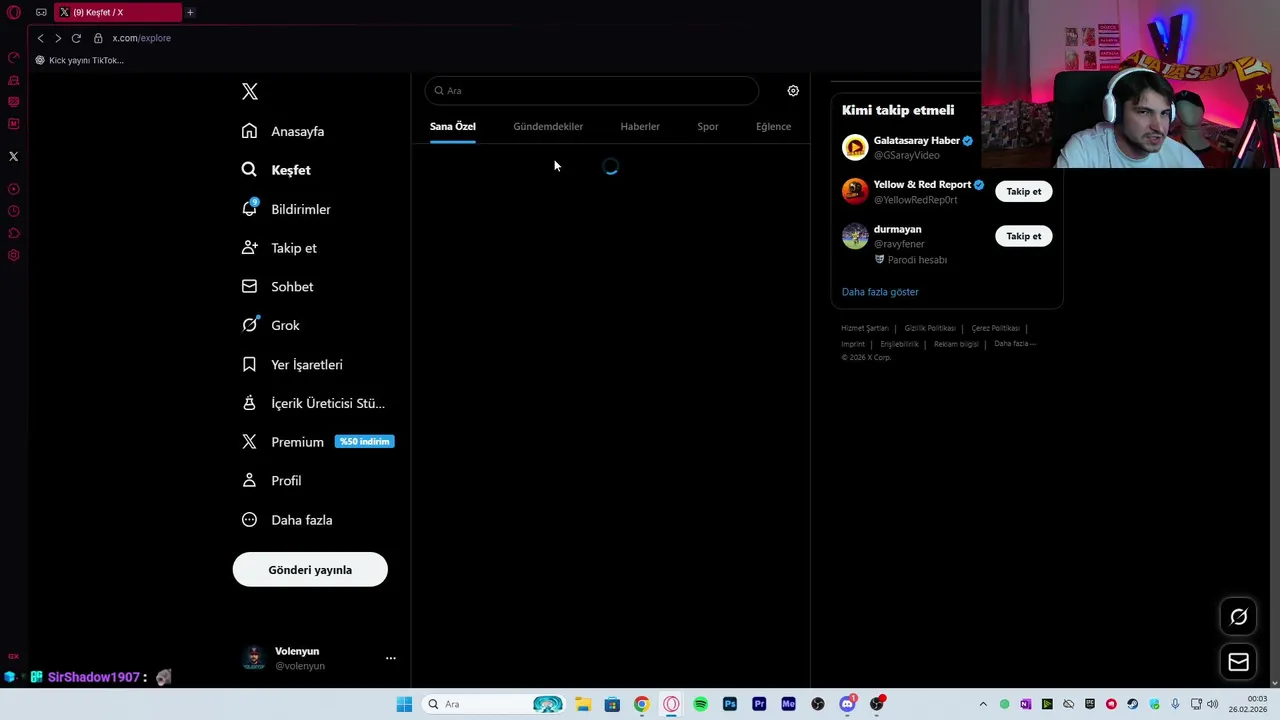Show hidden system tray icons
The width and height of the screenshot is (1280, 720).
[x=983, y=704]
